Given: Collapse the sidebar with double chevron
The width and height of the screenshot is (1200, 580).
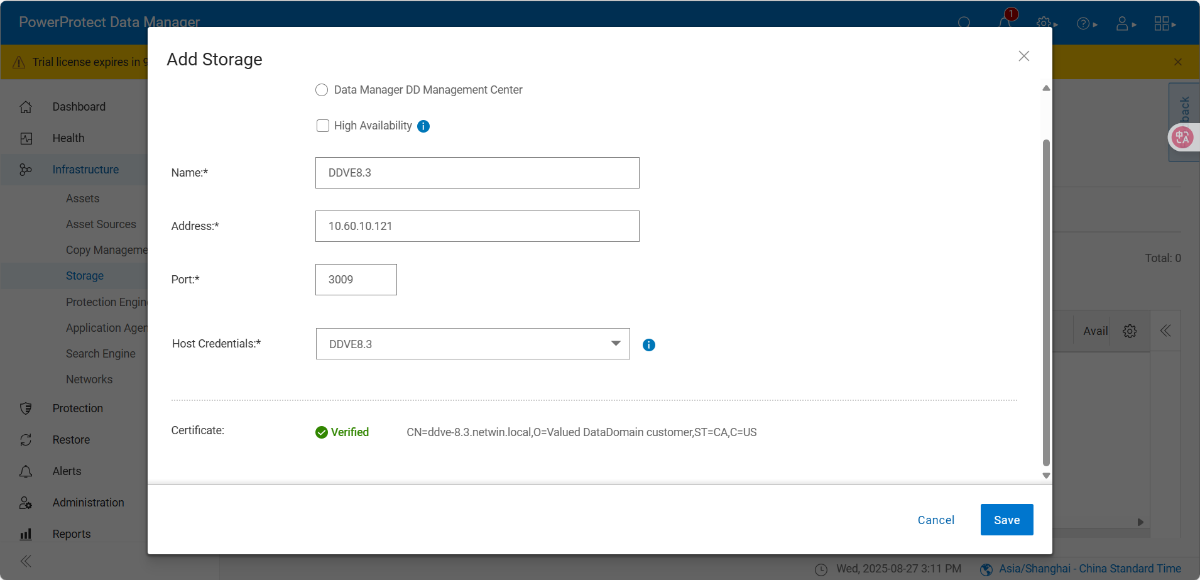Looking at the screenshot, I should 26,561.
